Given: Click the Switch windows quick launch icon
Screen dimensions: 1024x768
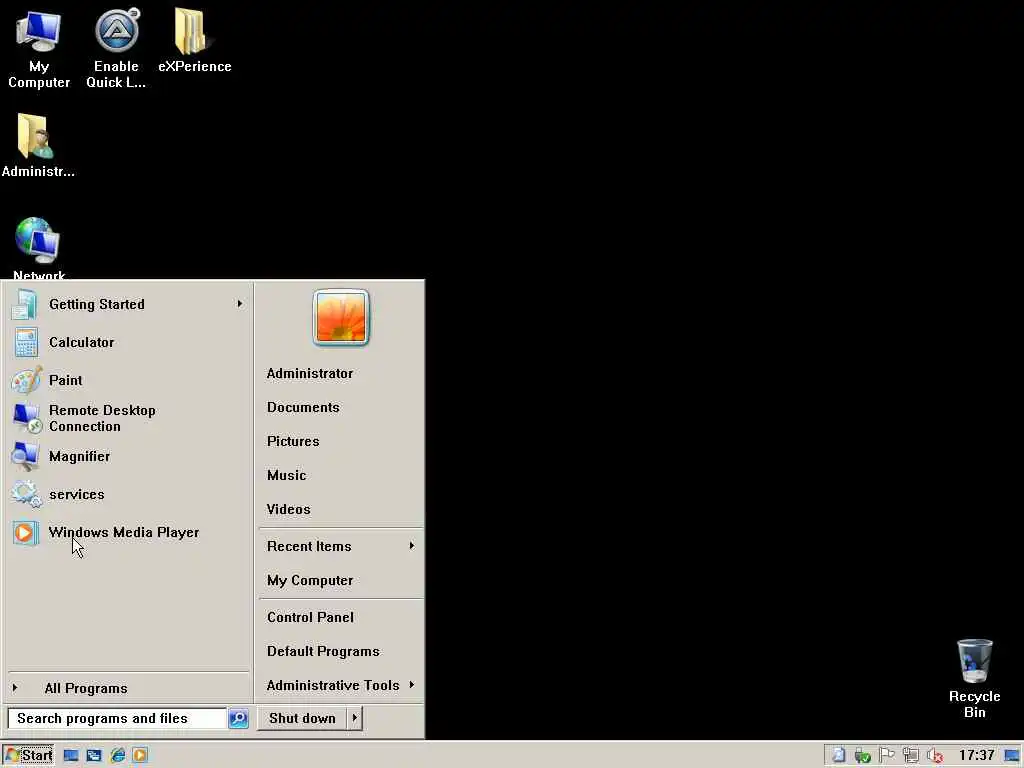Looking at the screenshot, I should click(94, 756).
